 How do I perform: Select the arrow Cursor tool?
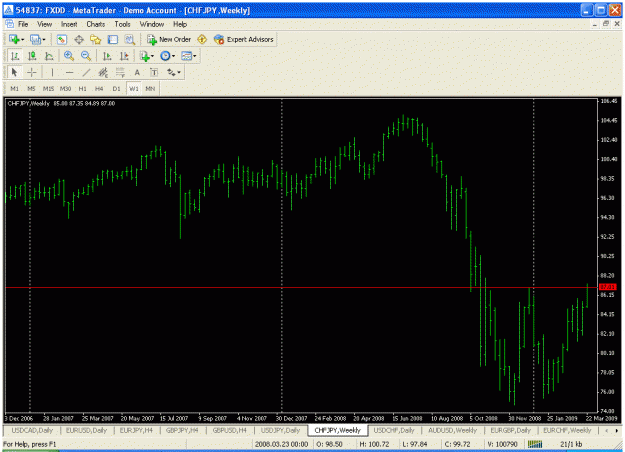click(15, 73)
